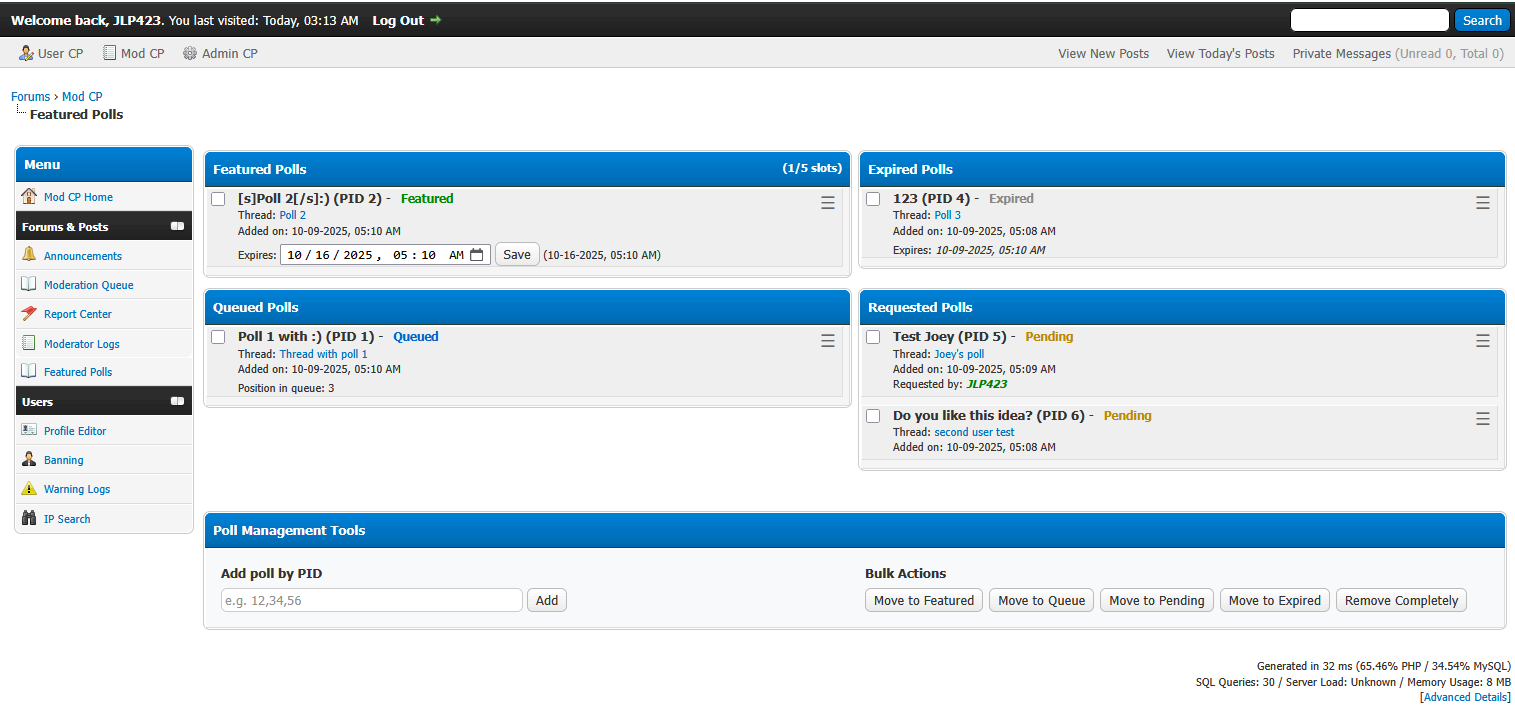The width and height of the screenshot is (1515, 724).
Task: Check the box for Poll 2 featured poll
Action: (x=218, y=199)
